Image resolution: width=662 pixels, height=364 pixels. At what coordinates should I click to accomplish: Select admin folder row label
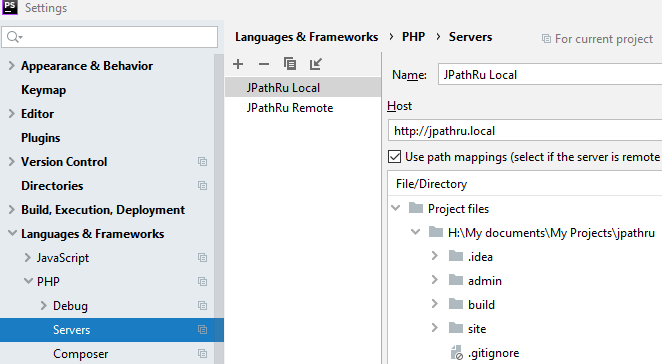(x=485, y=281)
